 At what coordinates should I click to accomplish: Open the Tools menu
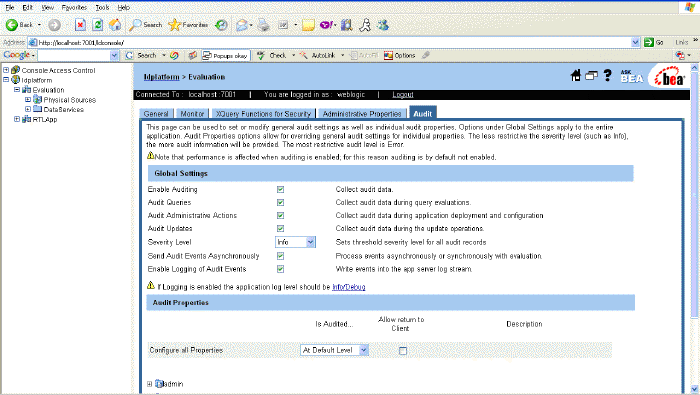tap(102, 8)
